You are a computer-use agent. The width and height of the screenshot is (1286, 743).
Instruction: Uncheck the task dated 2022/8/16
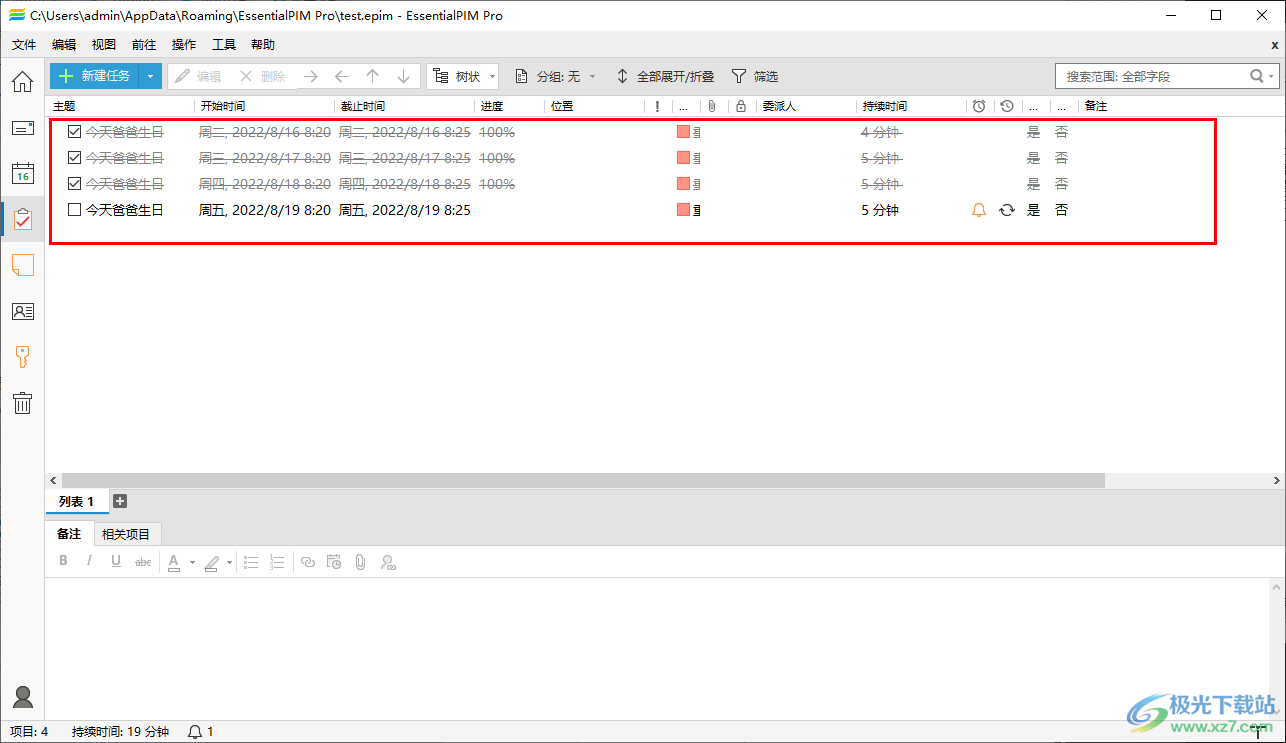74,131
